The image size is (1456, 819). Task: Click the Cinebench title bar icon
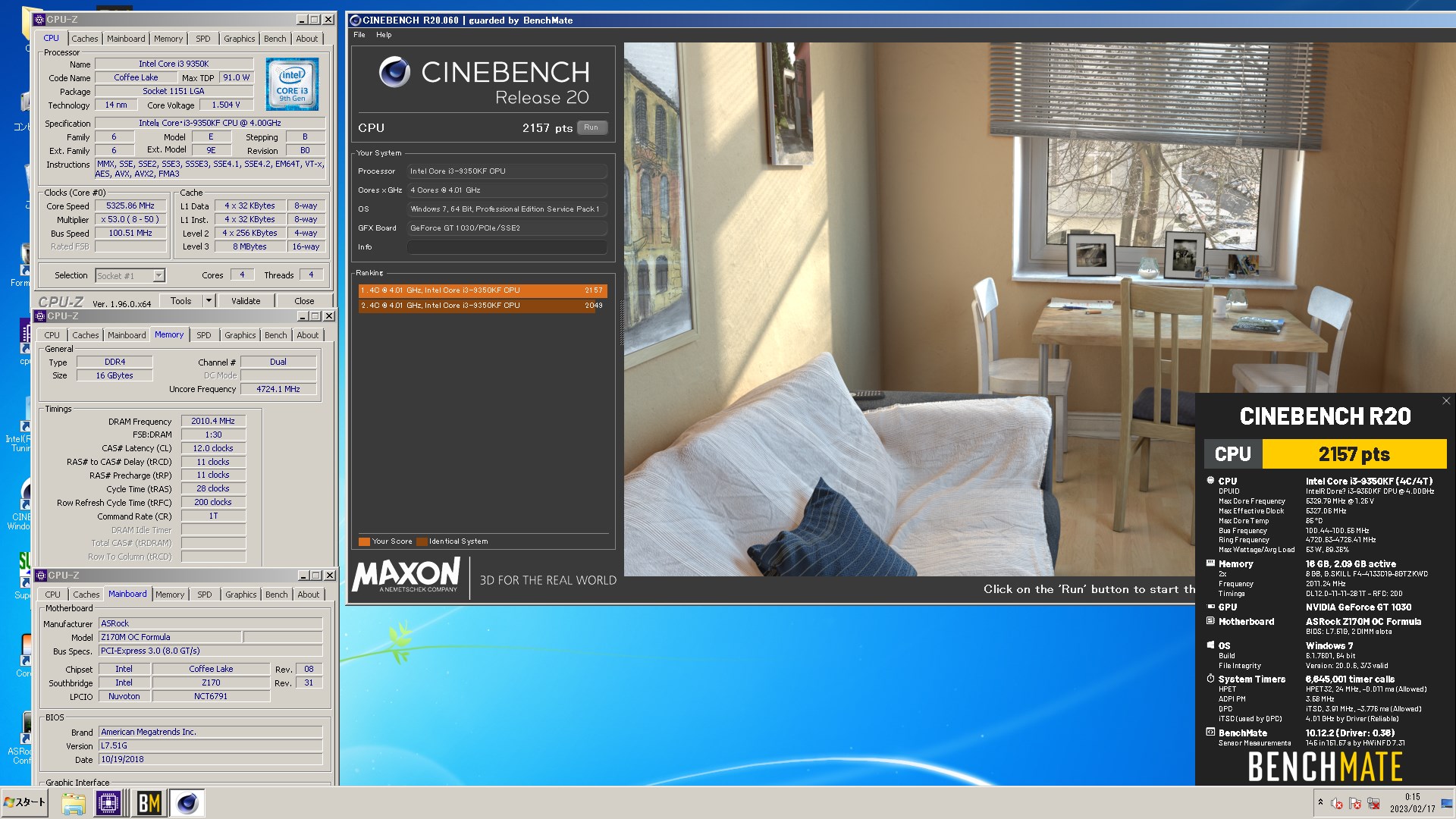click(355, 20)
